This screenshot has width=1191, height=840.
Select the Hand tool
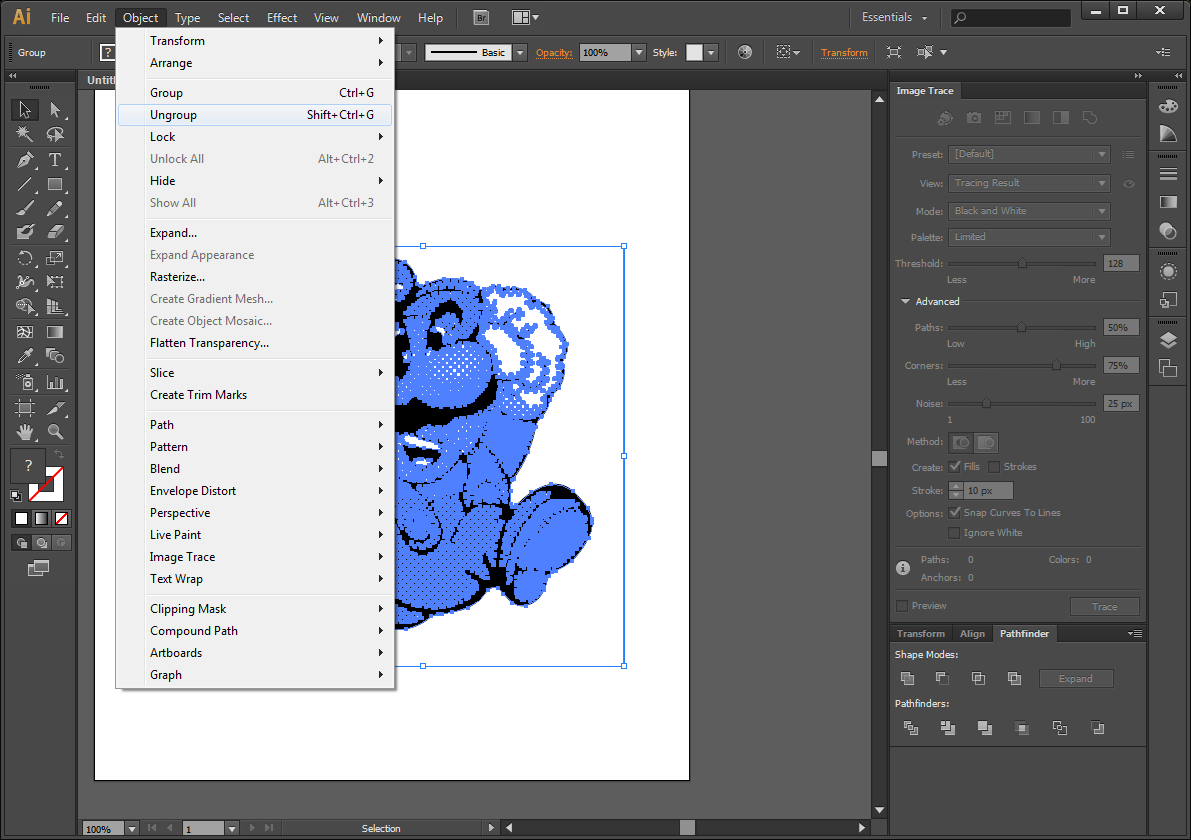click(25, 432)
